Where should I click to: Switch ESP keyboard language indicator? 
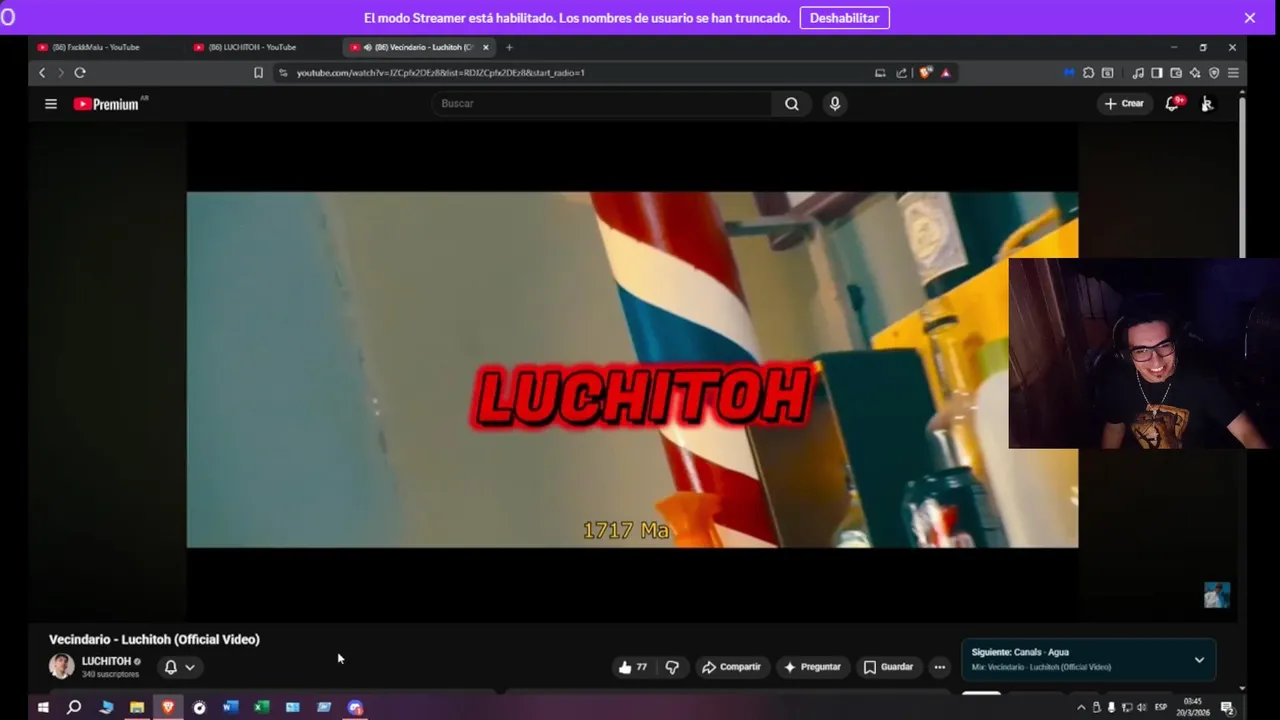click(x=1161, y=707)
